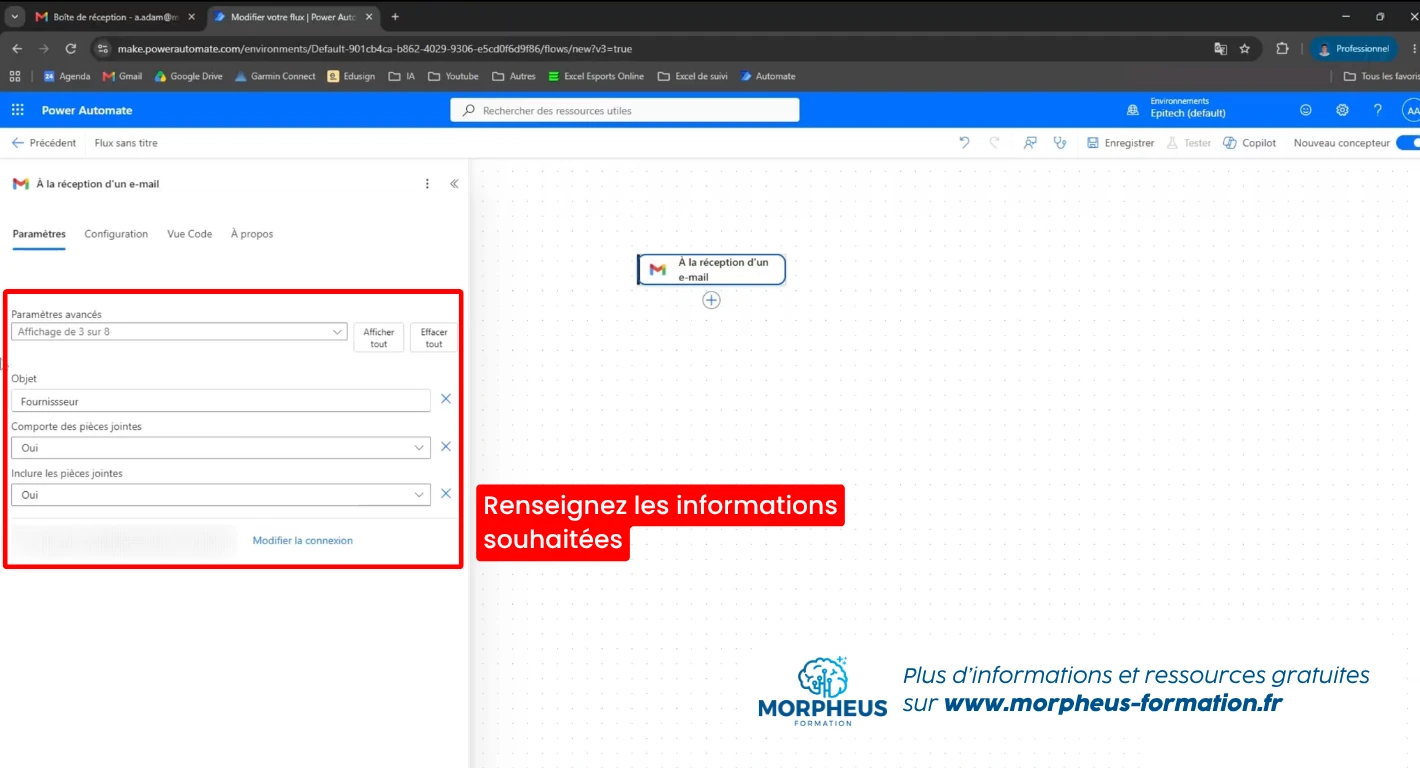Open the help question mark icon

pyautogui.click(x=1377, y=110)
